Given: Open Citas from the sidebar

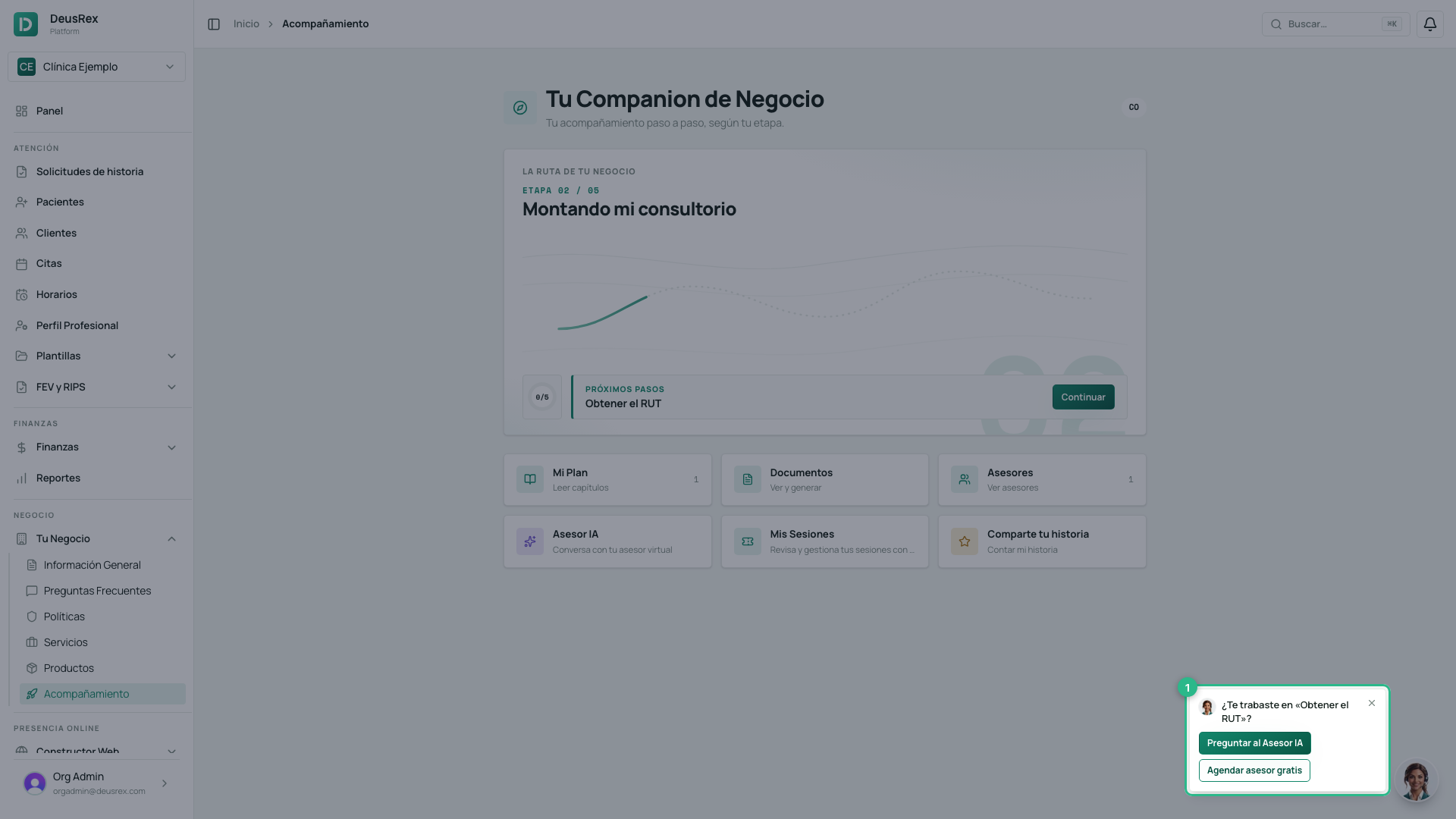Looking at the screenshot, I should tap(96, 264).
